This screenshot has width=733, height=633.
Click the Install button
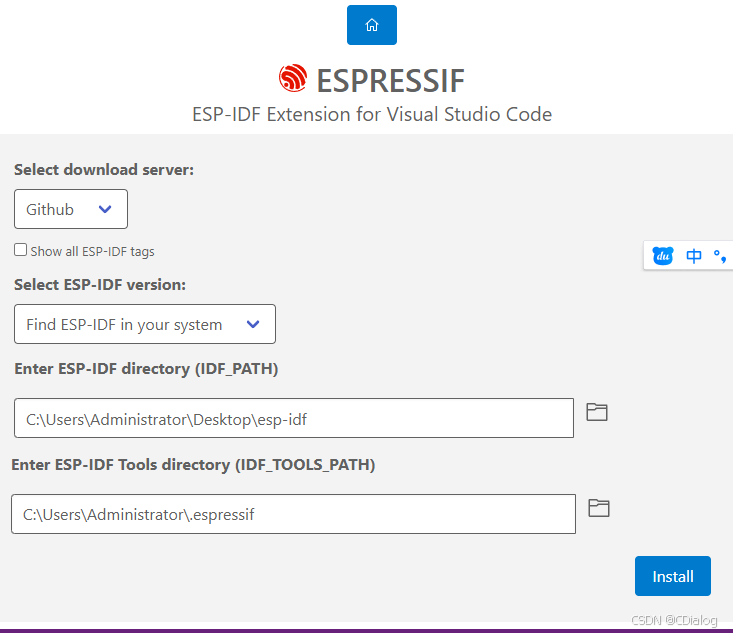pos(673,576)
